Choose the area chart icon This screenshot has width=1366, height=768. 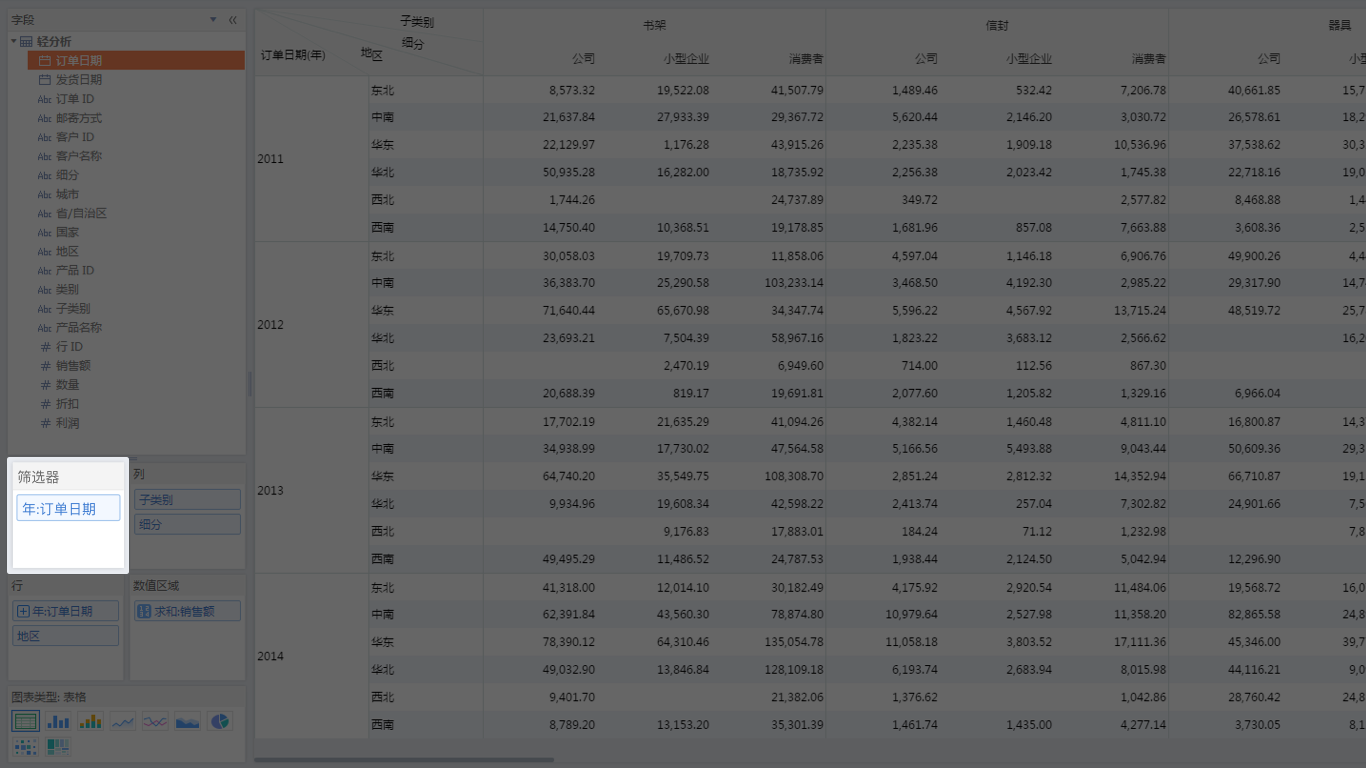tap(187, 721)
